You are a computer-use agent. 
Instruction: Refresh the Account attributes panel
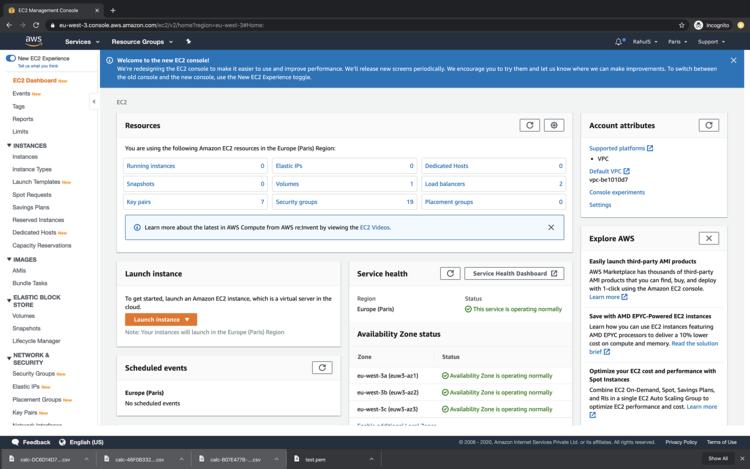[x=708, y=125]
